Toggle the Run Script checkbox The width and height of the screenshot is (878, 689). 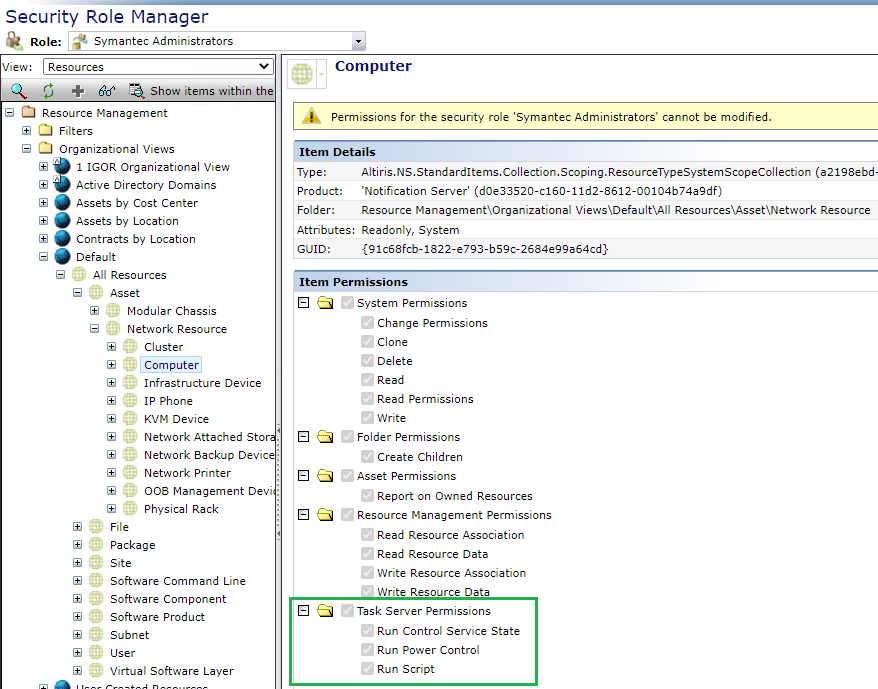pos(367,669)
